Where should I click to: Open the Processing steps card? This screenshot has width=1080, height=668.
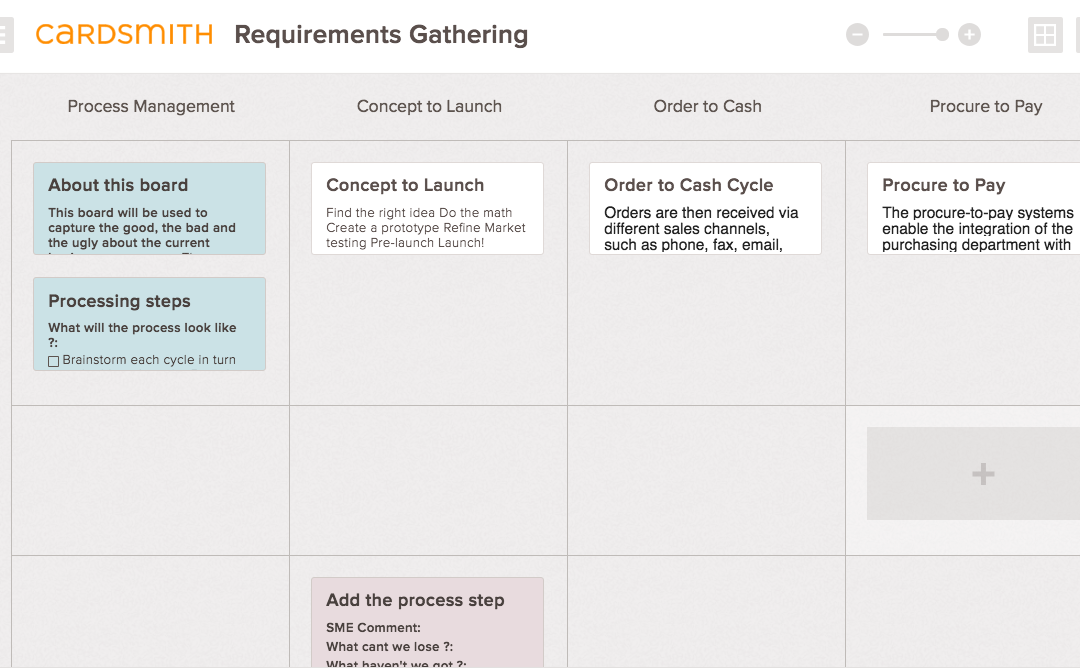(149, 324)
